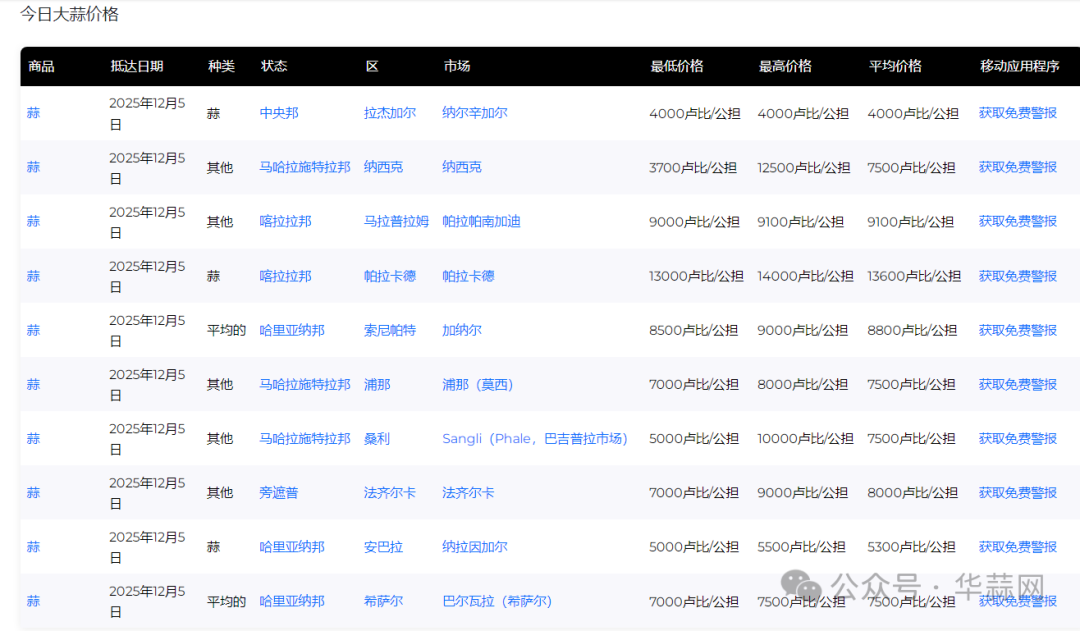
Task: Click the 移动应用程序 column header
Action: pos(1019,66)
